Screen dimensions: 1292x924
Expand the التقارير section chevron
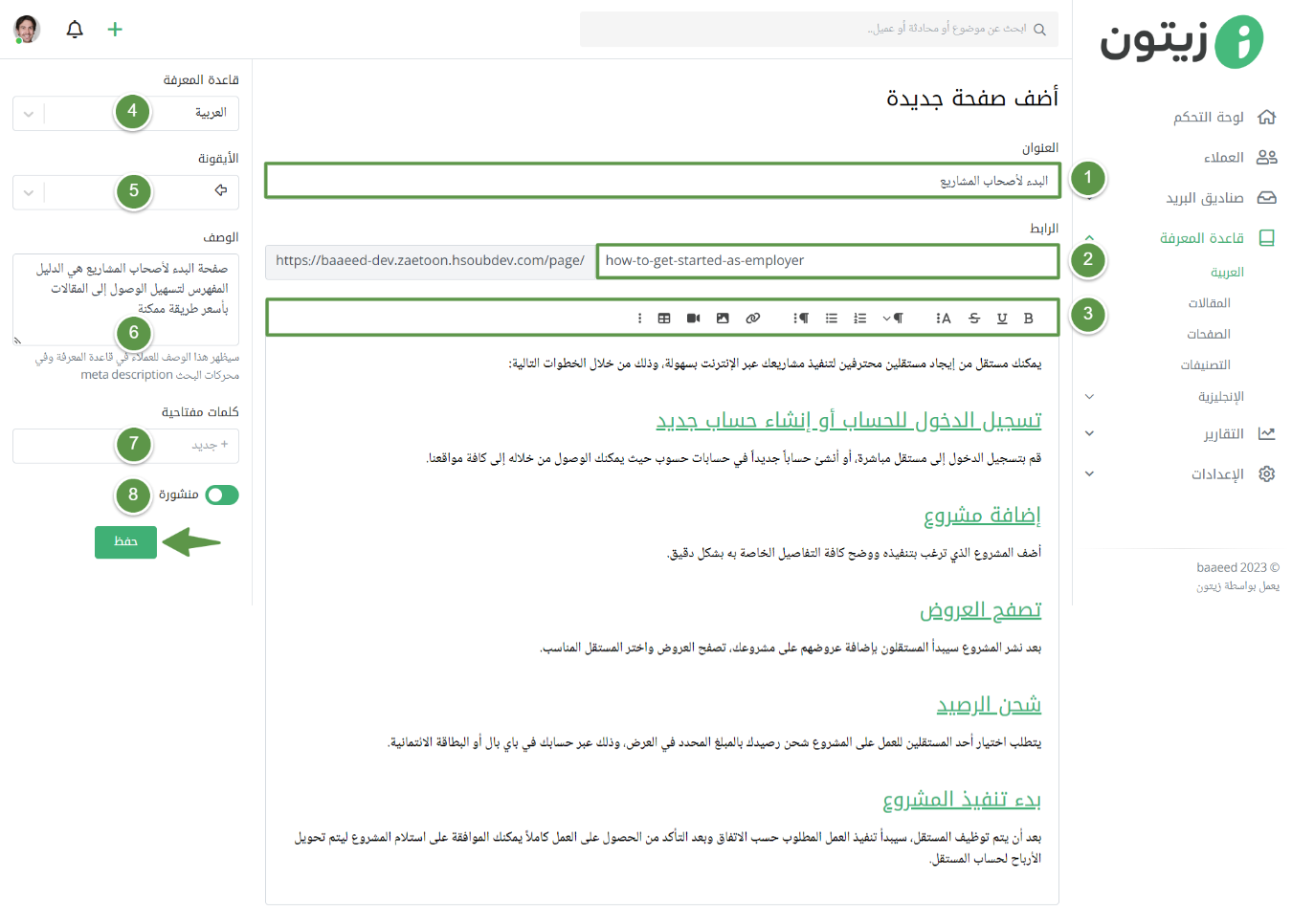click(1089, 433)
